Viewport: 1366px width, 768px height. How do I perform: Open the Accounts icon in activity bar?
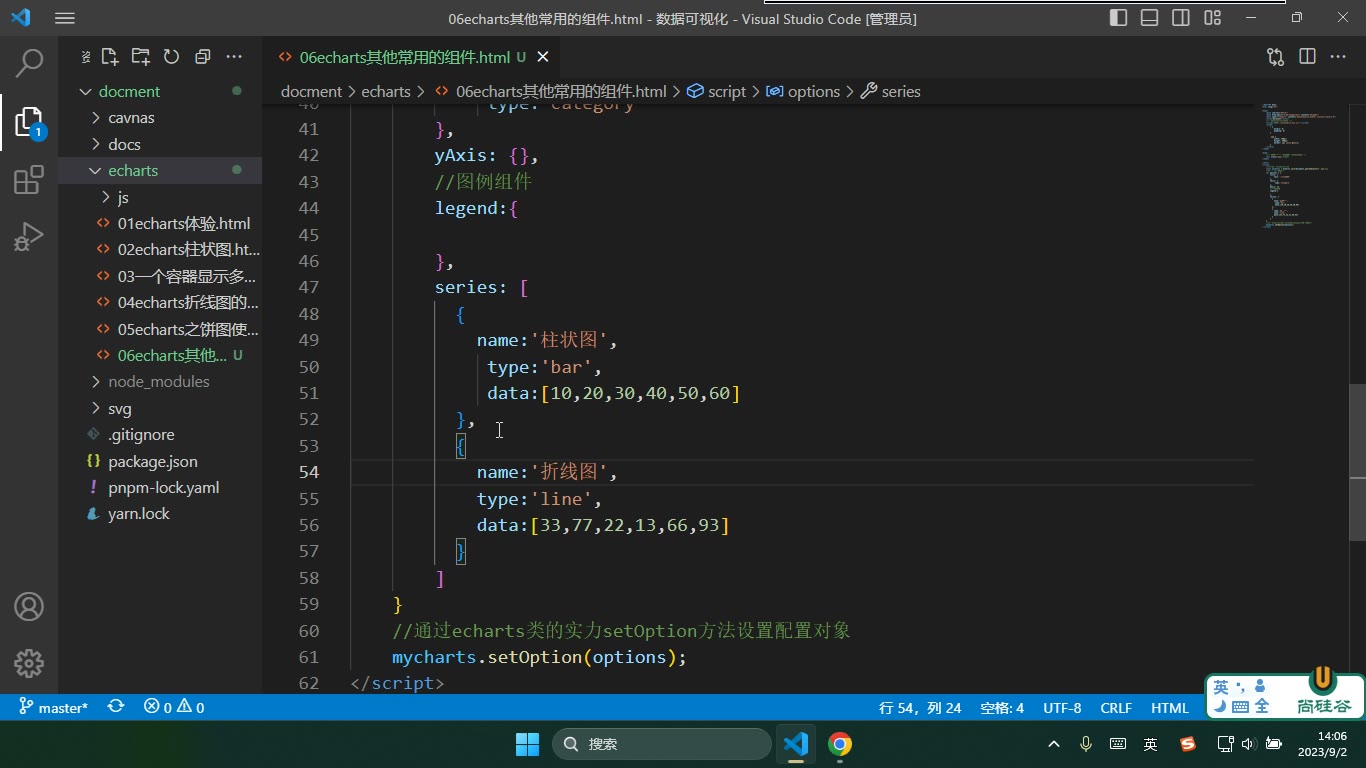29,606
